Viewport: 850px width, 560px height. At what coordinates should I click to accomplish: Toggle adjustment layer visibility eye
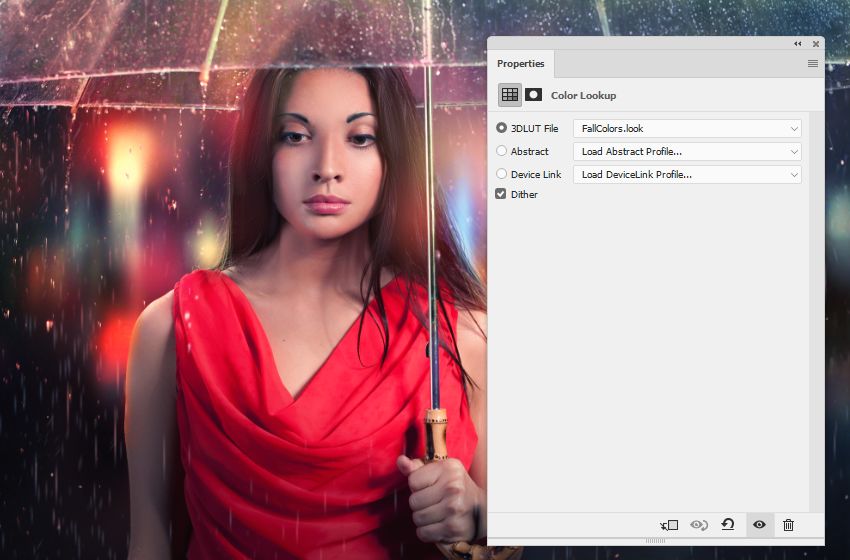(x=759, y=524)
